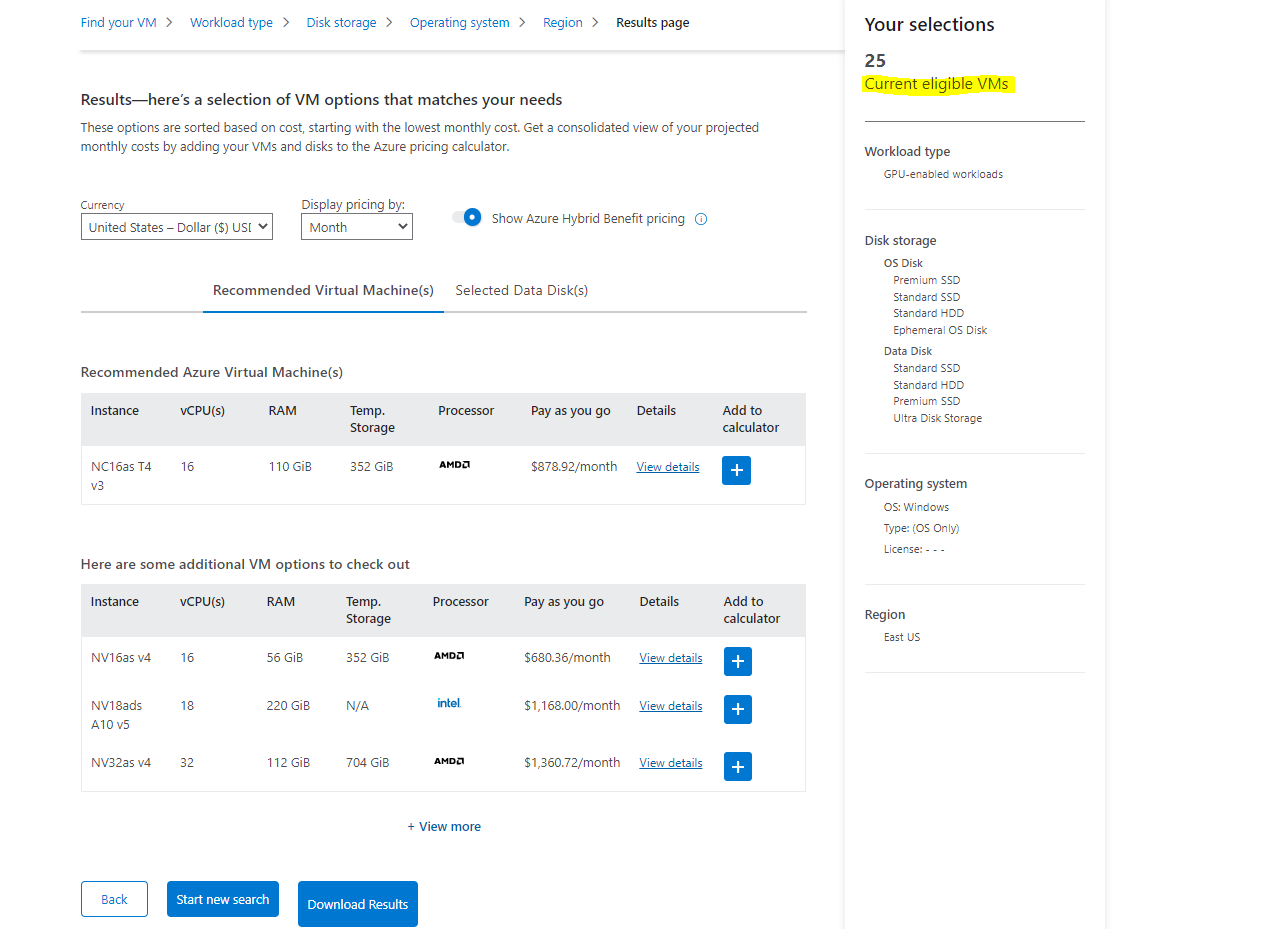Click the $1,360.72/month price

[x=572, y=763]
